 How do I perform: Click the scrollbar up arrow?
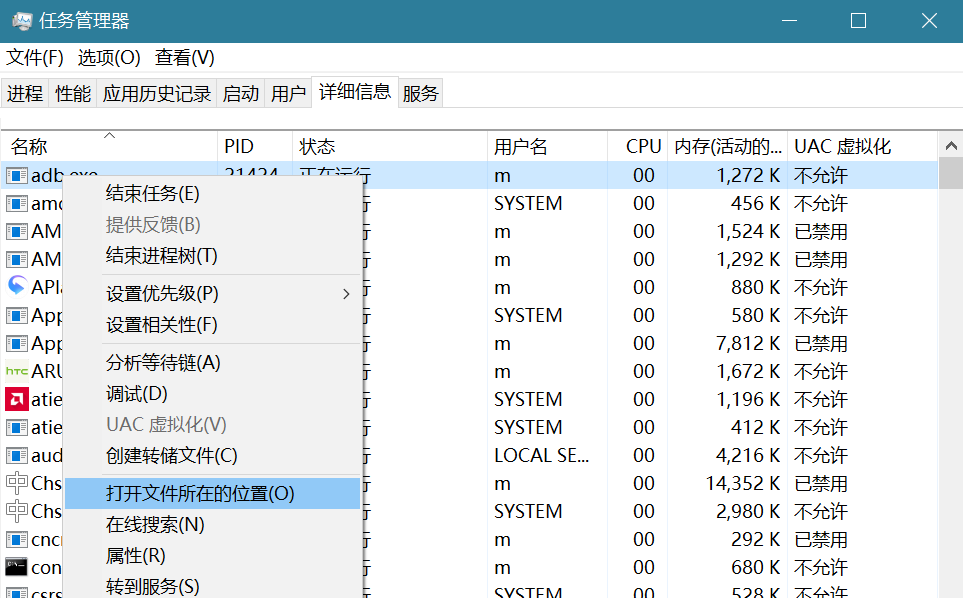coord(951,145)
